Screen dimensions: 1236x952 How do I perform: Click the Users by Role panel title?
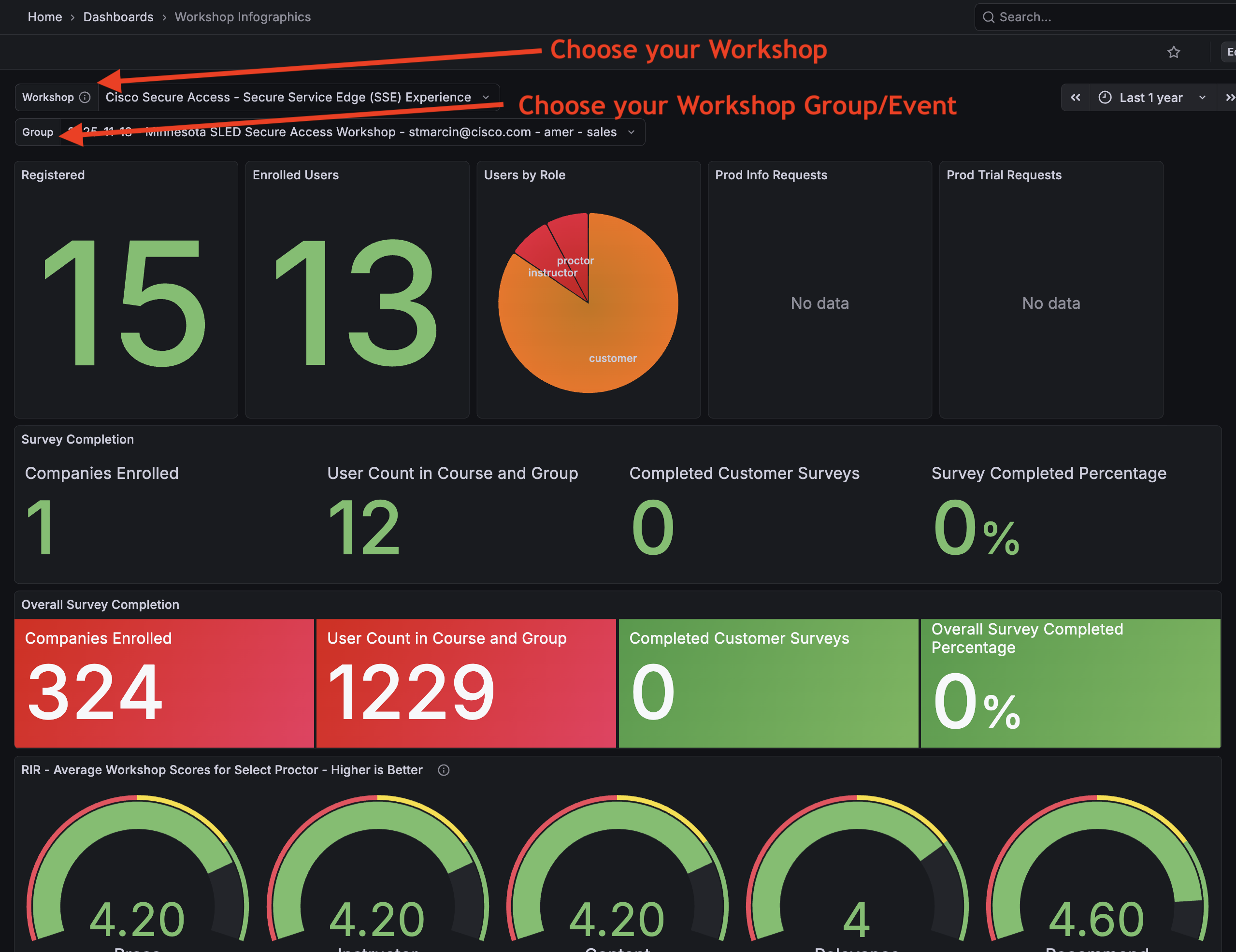(x=524, y=175)
